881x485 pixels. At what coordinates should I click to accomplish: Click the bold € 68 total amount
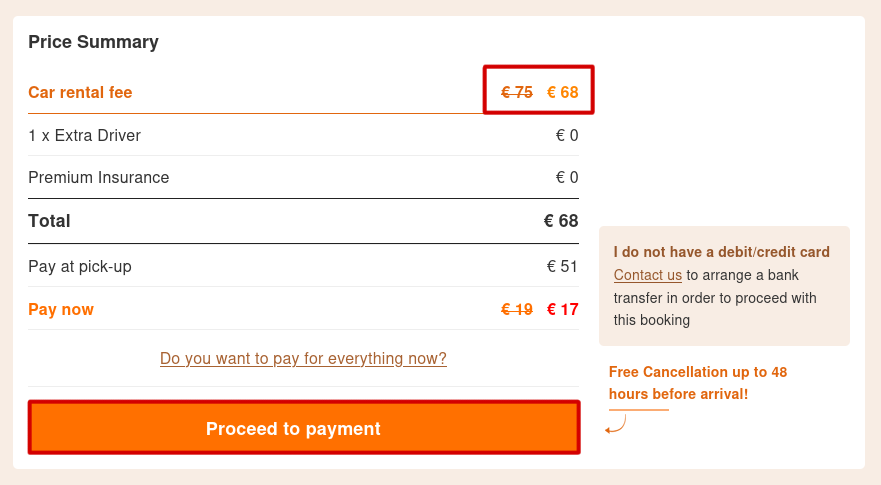pos(560,221)
